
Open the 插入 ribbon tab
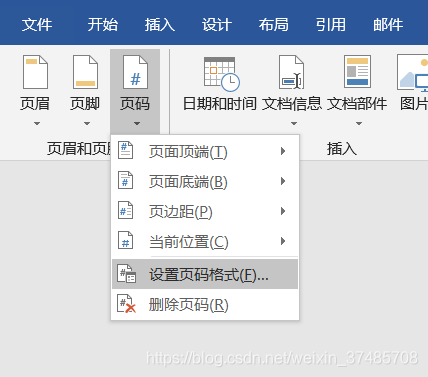point(160,25)
